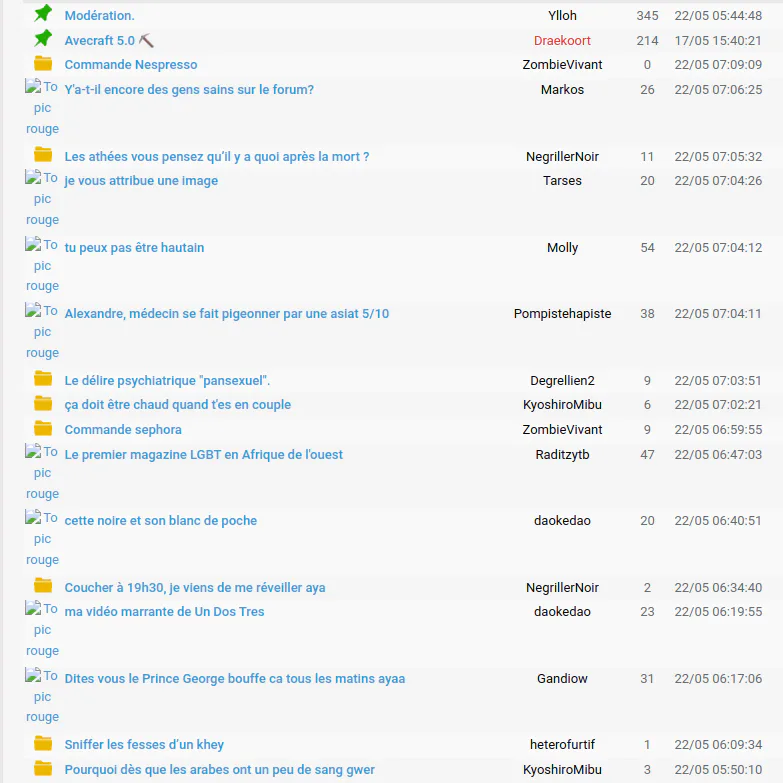Open topic ma vidéo marrante de Un Dos Tres
This screenshot has width=783, height=783.
pyautogui.click(x=164, y=611)
